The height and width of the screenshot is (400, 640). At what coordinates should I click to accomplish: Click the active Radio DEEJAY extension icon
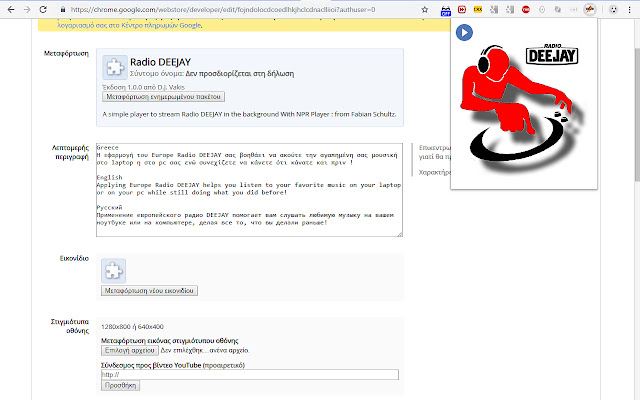pyautogui.click(x=589, y=9)
